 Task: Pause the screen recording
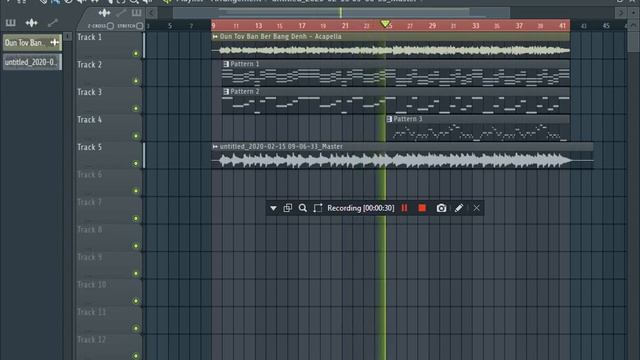point(404,208)
